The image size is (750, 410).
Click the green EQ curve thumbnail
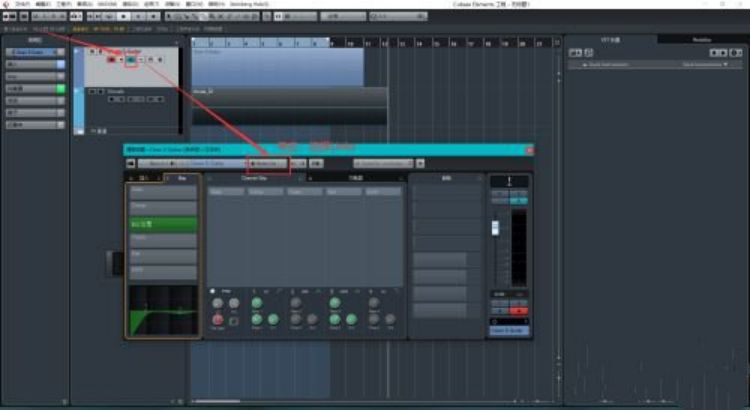click(163, 311)
